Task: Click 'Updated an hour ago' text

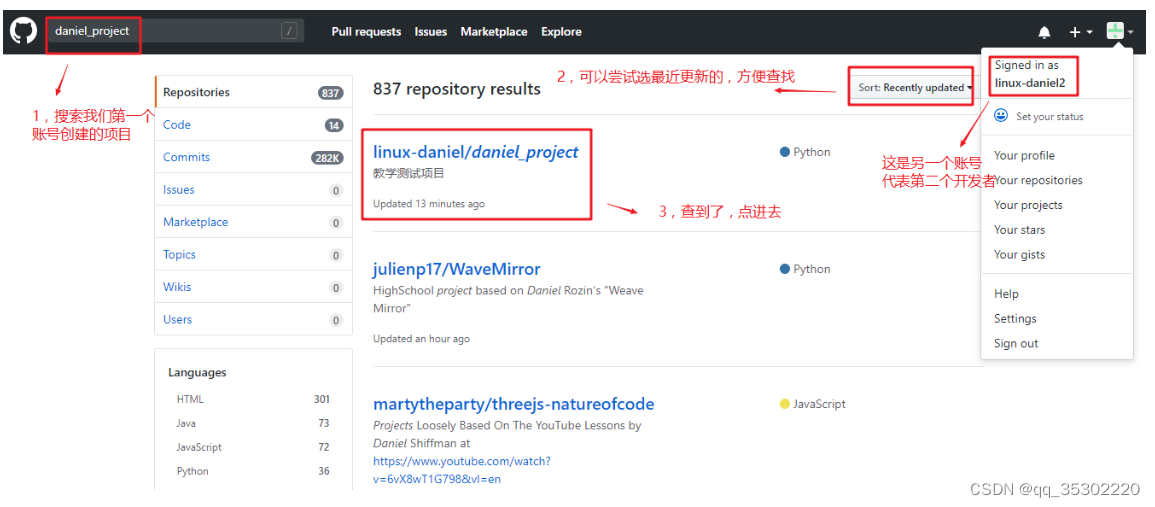Action: 421,339
